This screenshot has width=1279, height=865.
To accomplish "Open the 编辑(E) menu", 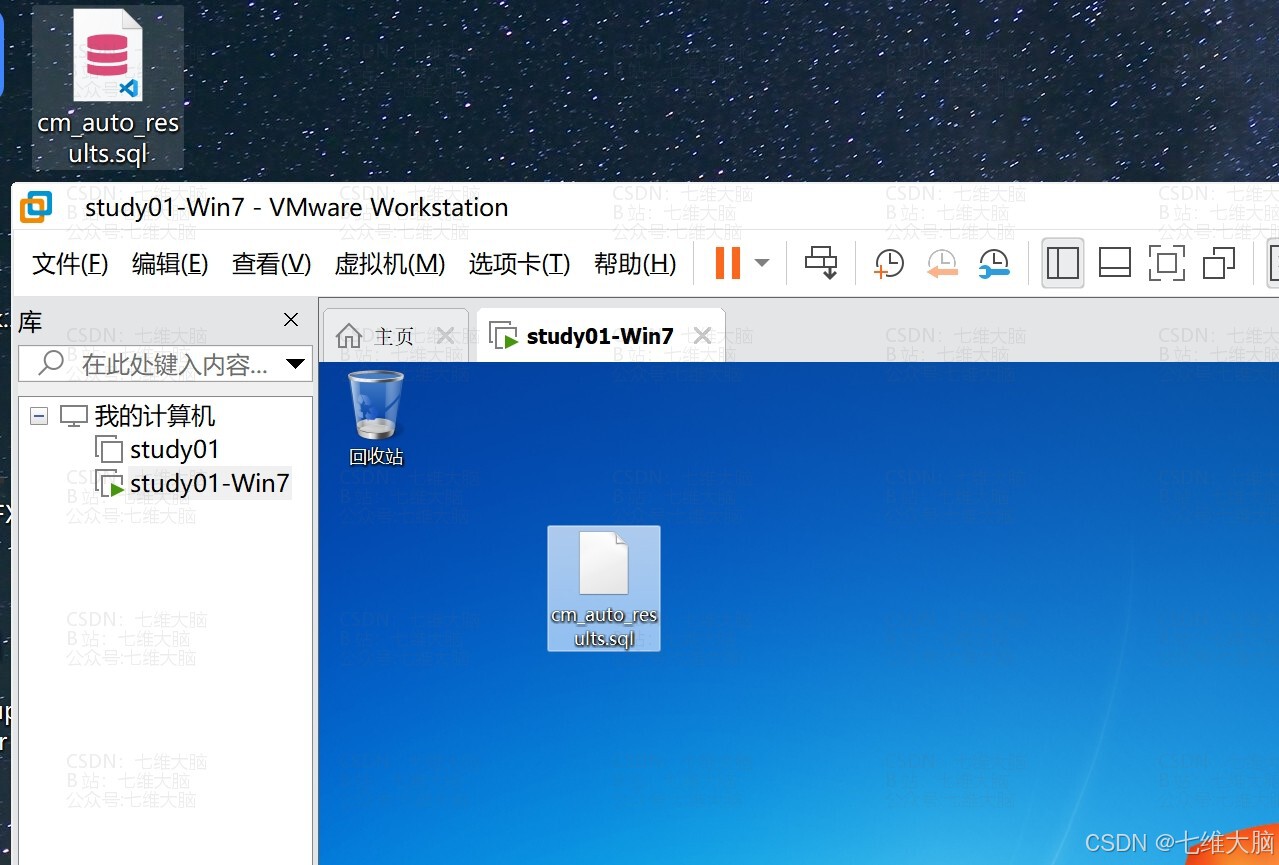I will [x=170, y=264].
